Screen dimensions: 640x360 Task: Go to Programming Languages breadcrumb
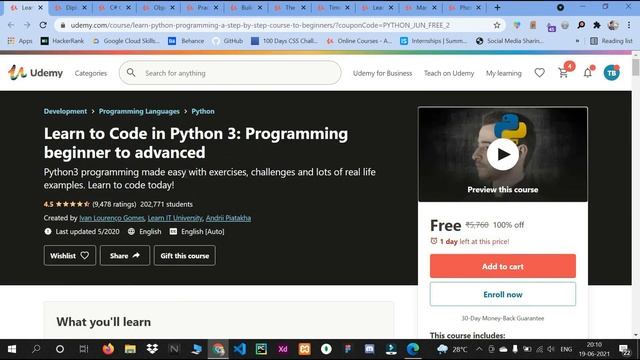(139, 111)
